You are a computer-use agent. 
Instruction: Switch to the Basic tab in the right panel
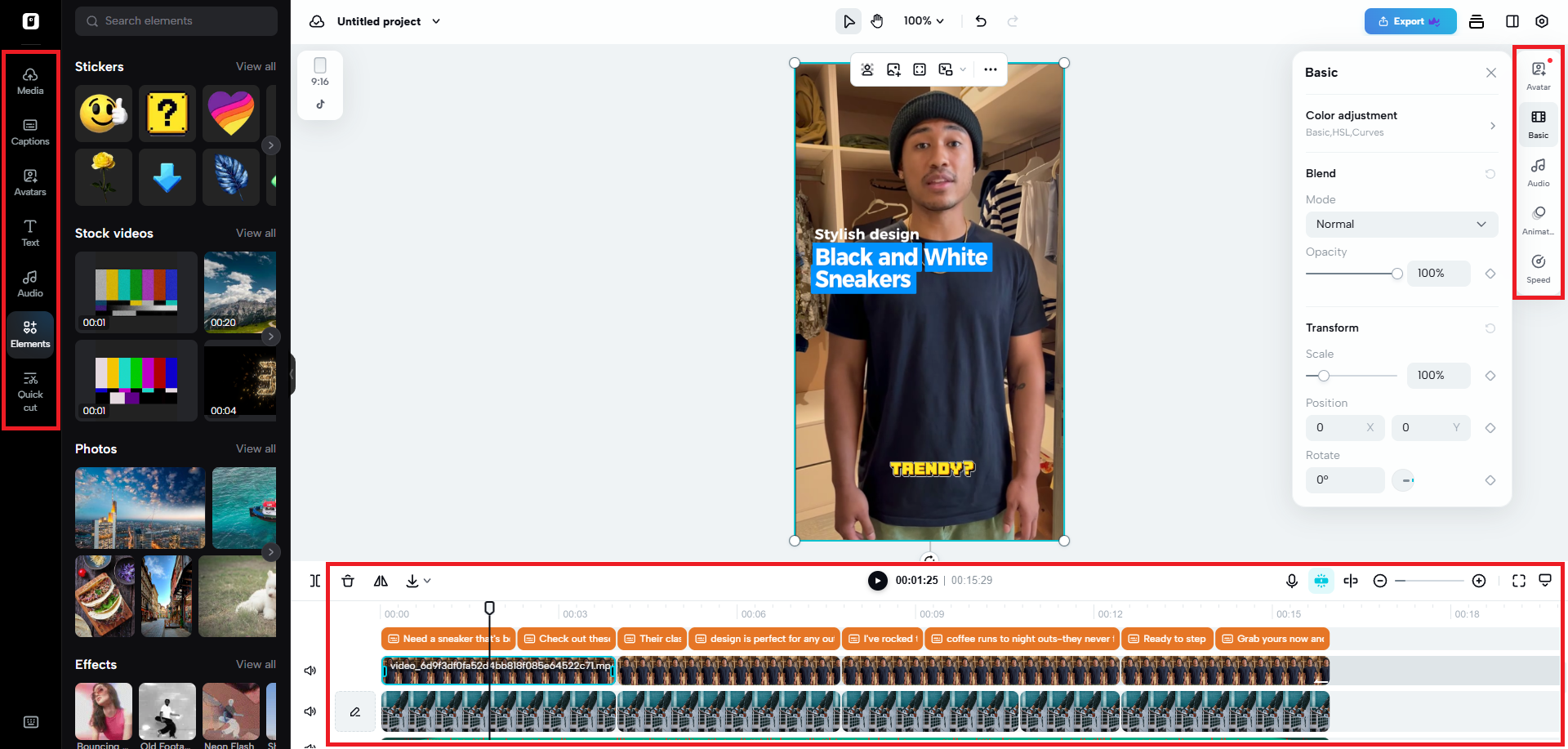pos(1538,123)
